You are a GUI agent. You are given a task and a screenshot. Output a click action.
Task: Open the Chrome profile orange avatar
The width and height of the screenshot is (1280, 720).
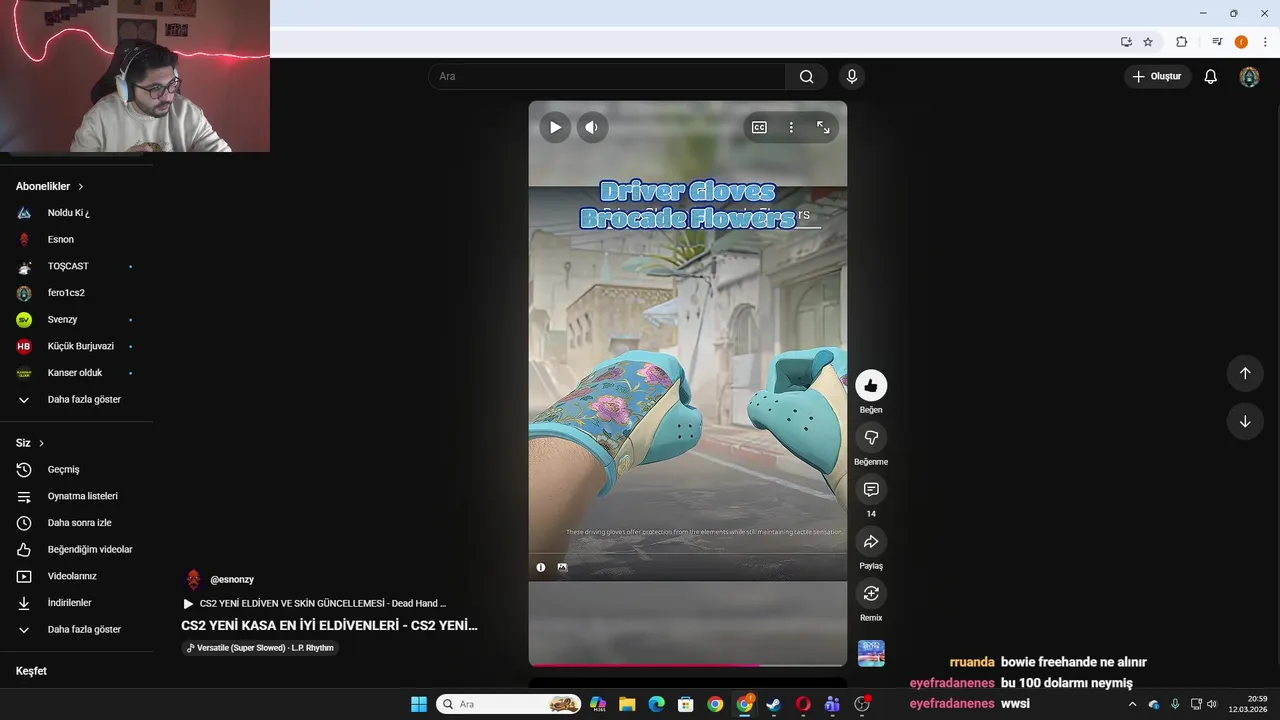pos(1241,42)
